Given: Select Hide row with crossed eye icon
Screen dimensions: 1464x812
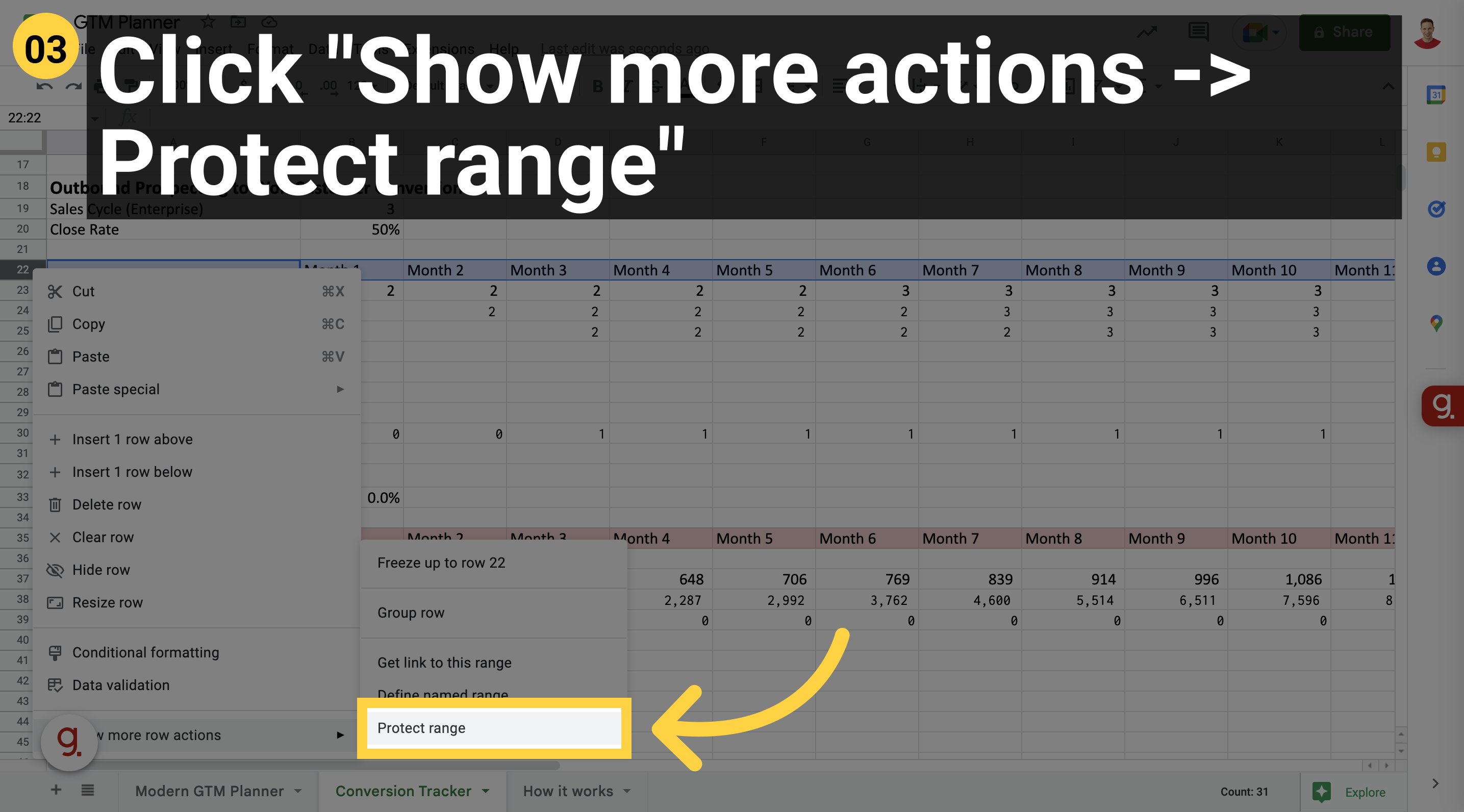Looking at the screenshot, I should (x=196, y=570).
